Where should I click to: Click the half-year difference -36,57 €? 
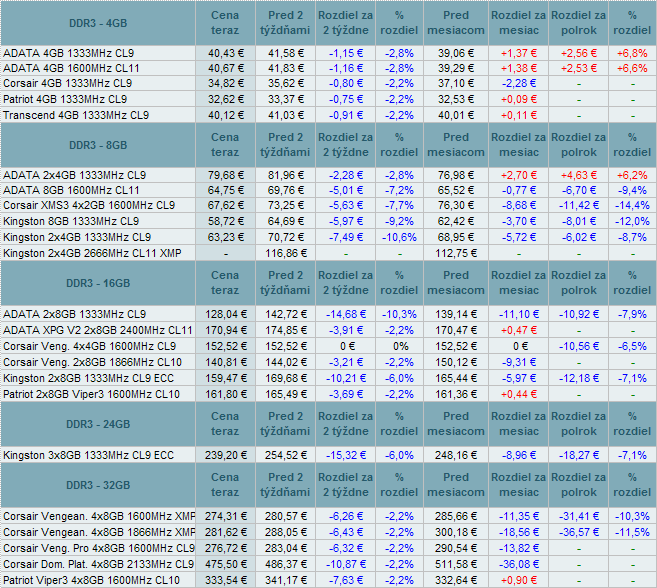579,532
